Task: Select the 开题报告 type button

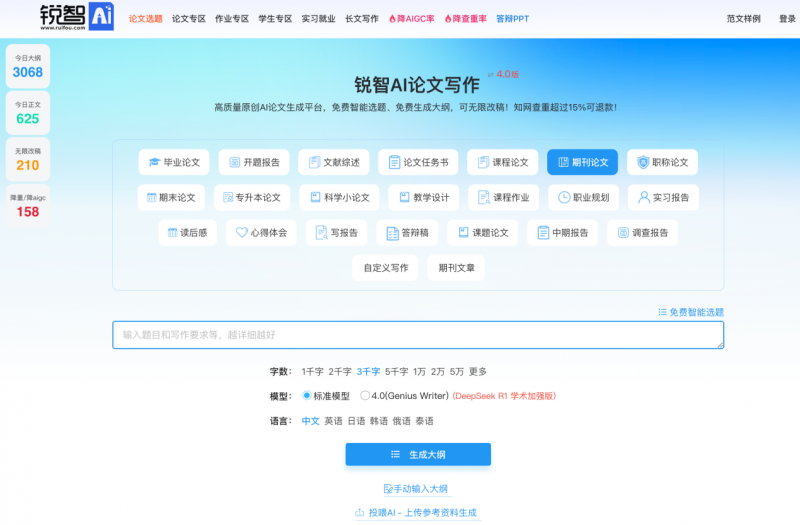Action: click(x=254, y=162)
